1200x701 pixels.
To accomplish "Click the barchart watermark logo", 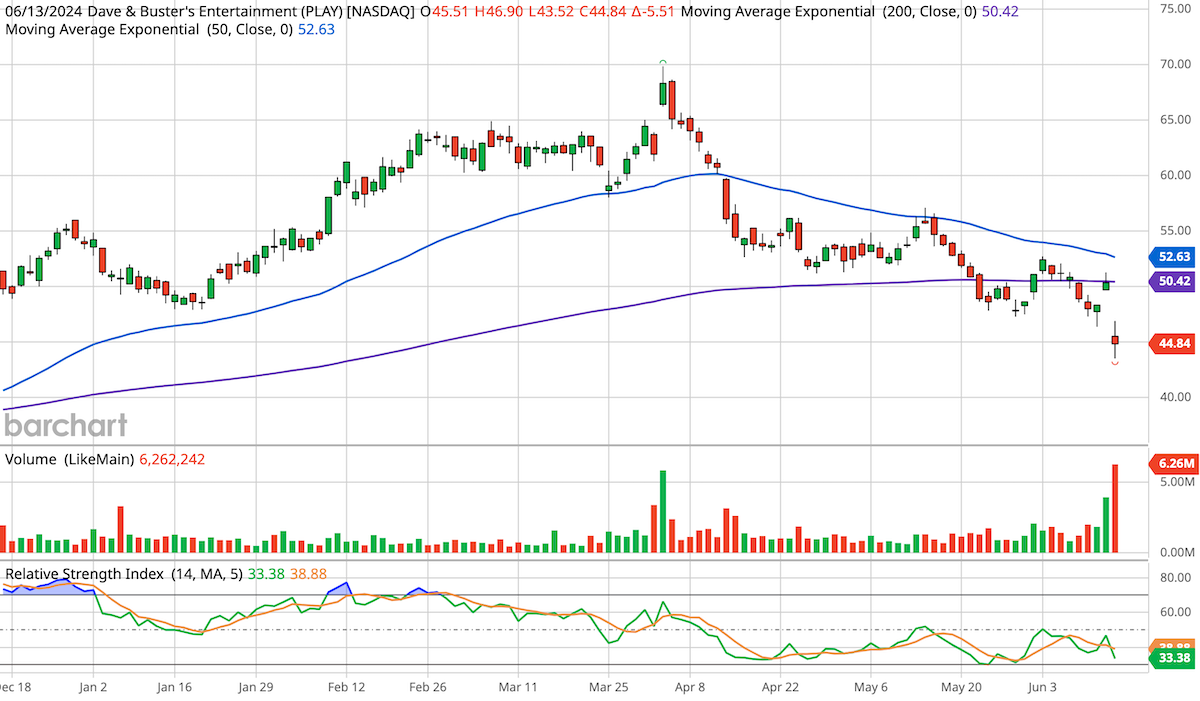I will tap(64, 425).
